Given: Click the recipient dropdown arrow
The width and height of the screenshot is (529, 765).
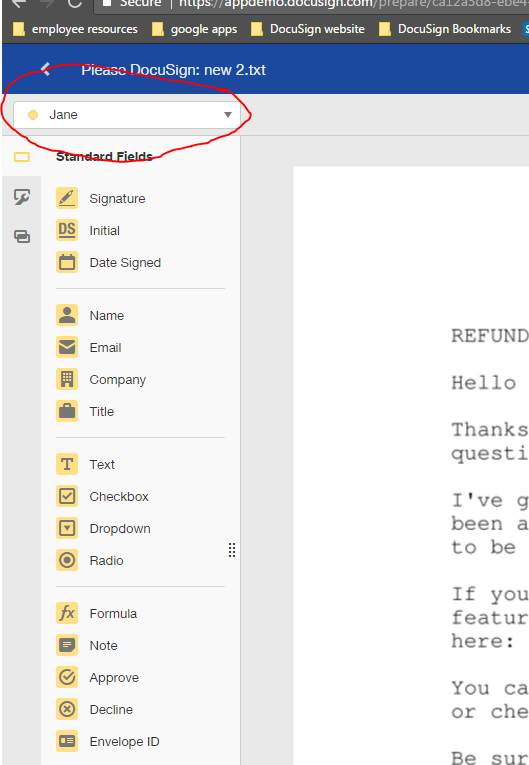Looking at the screenshot, I should pyautogui.click(x=228, y=115).
